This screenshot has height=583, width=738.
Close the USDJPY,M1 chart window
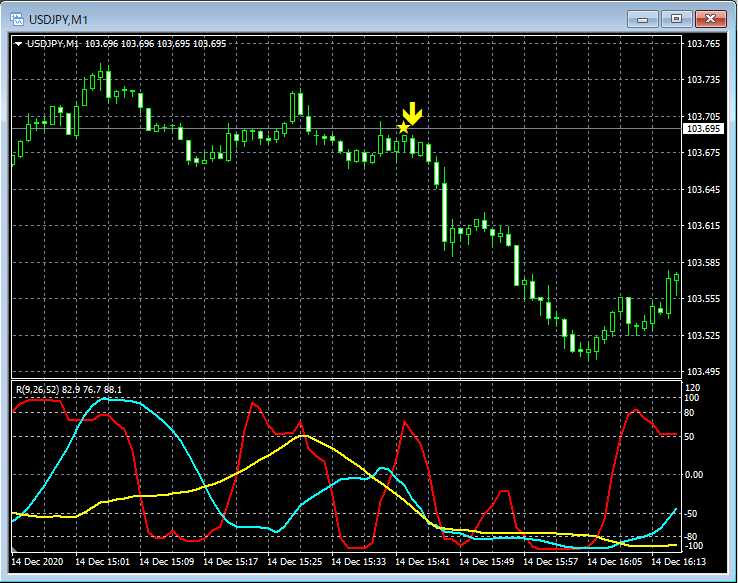click(x=709, y=18)
